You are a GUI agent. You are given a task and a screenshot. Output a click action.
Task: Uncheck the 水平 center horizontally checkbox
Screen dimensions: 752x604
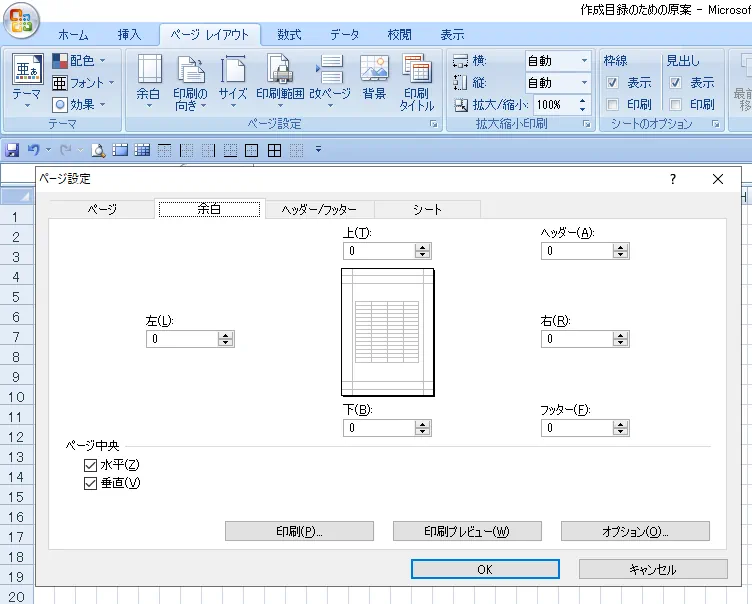[x=91, y=465]
